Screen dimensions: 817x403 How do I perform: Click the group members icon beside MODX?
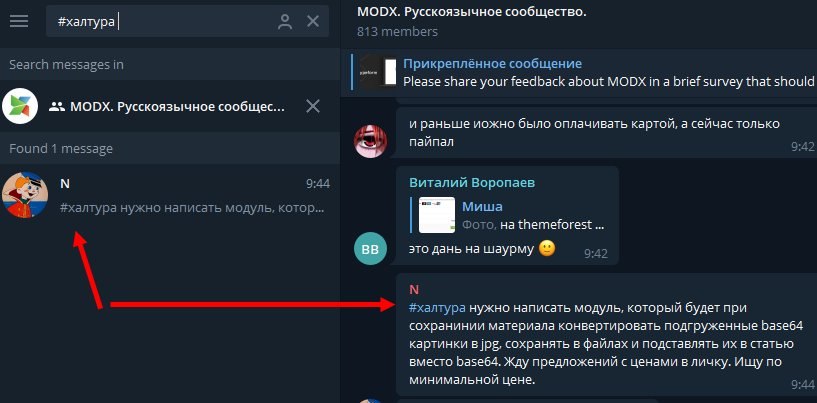(56, 107)
